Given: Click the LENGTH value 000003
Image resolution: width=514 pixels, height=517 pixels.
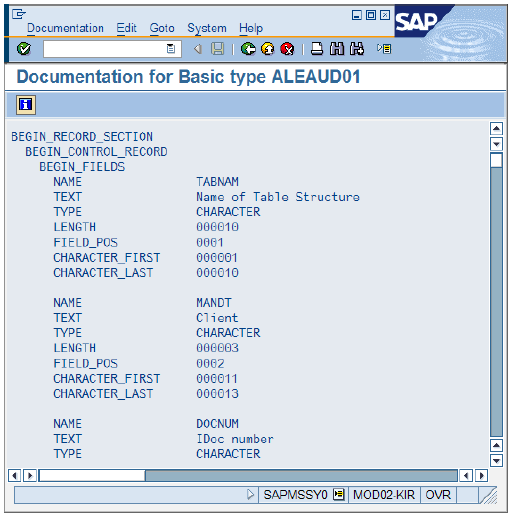Looking at the screenshot, I should click(217, 348).
